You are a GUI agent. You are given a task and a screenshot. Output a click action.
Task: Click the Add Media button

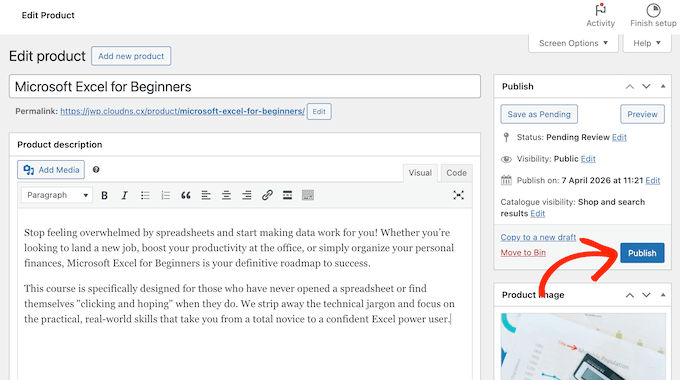pos(51,170)
